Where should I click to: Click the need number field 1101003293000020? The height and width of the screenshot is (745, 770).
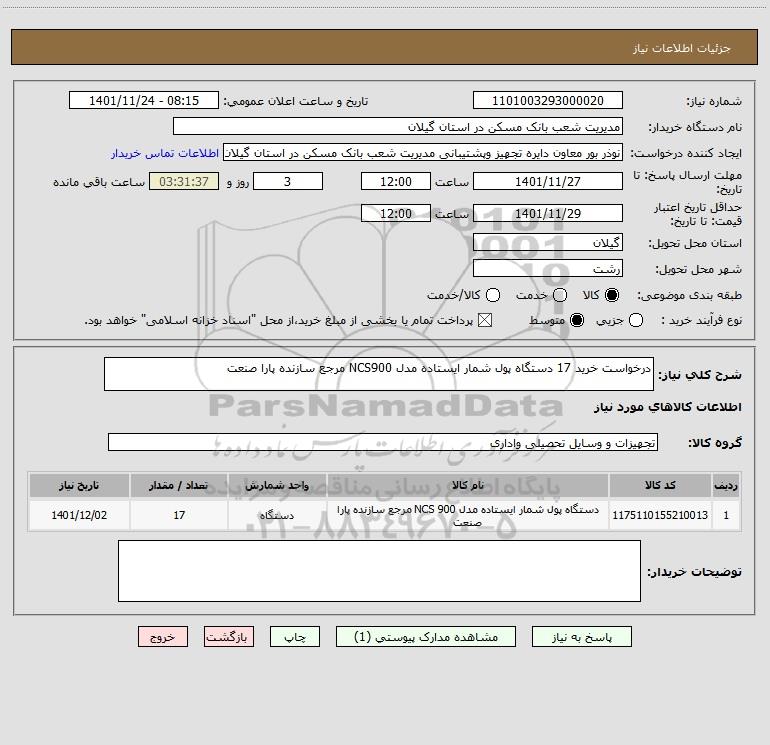[x=548, y=101]
